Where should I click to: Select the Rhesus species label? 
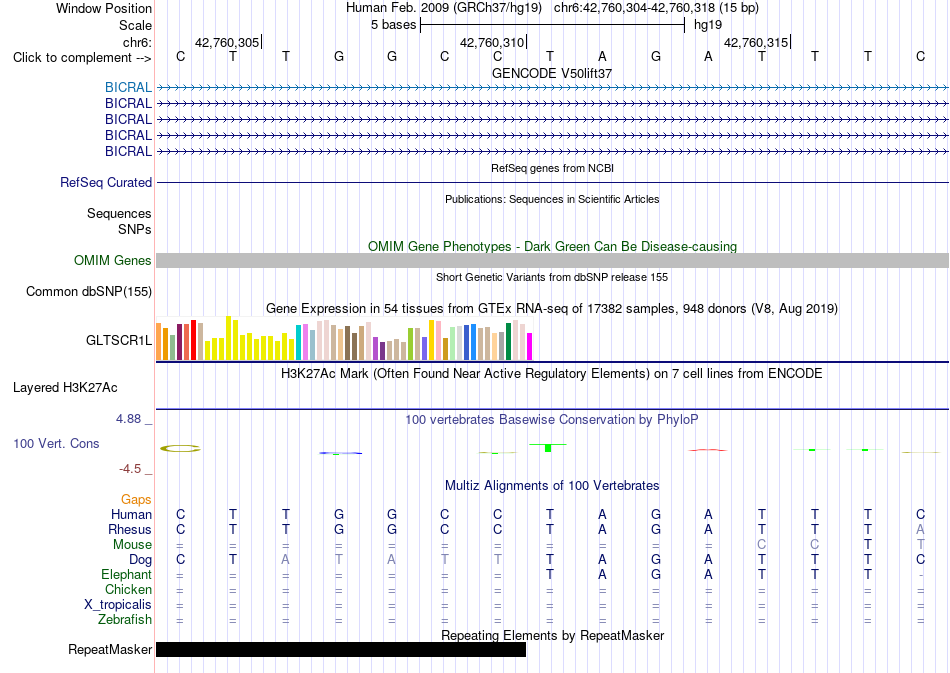(x=130, y=529)
